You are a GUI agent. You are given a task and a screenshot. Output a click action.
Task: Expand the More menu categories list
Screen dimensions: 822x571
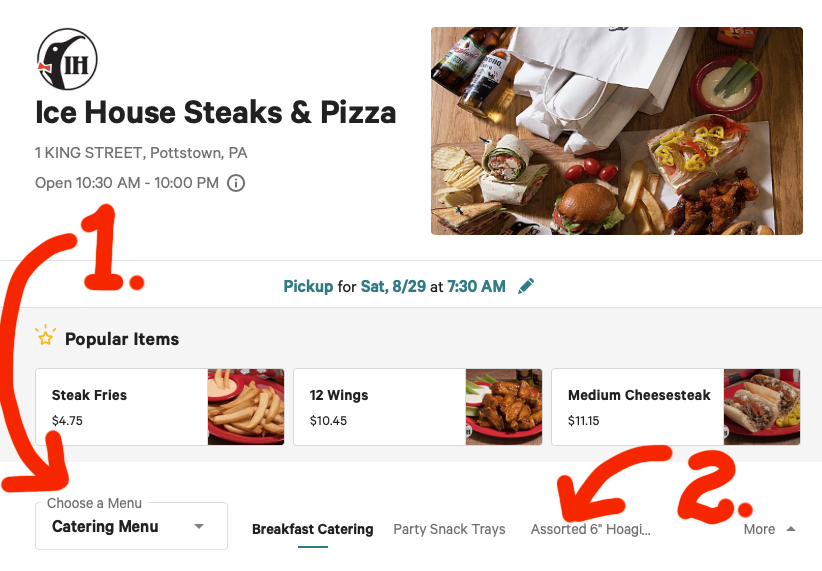pos(769,529)
